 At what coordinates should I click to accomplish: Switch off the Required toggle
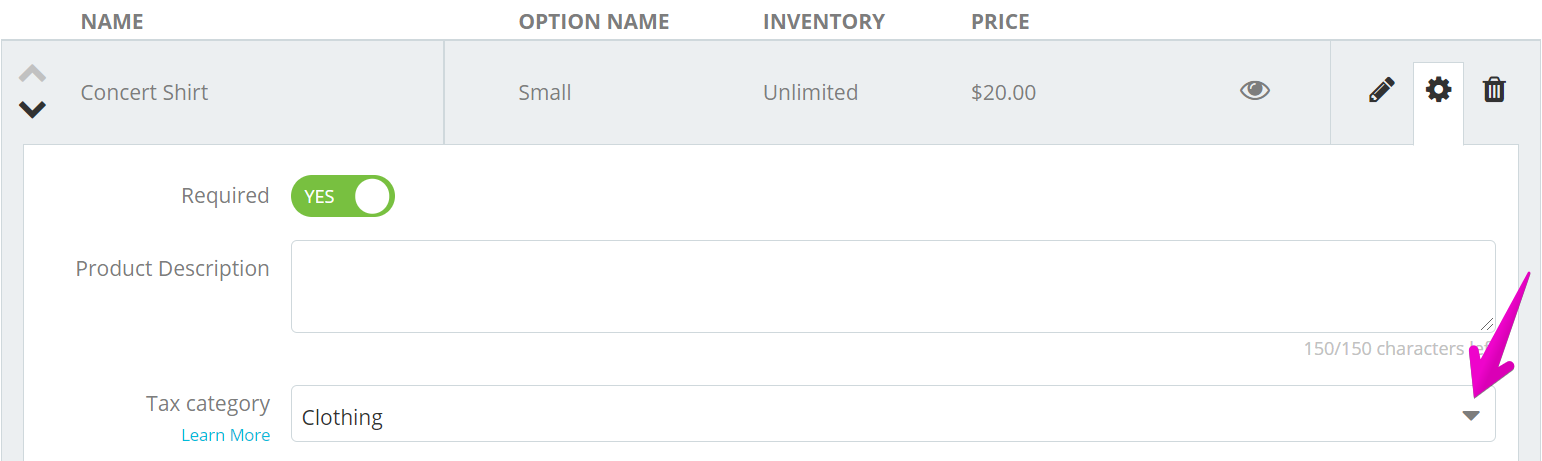tap(343, 196)
